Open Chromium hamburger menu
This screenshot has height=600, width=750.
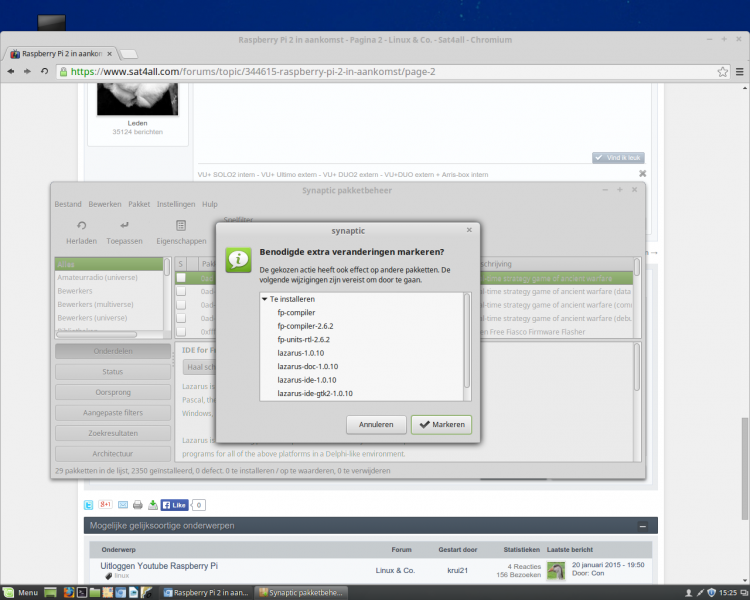[738, 72]
